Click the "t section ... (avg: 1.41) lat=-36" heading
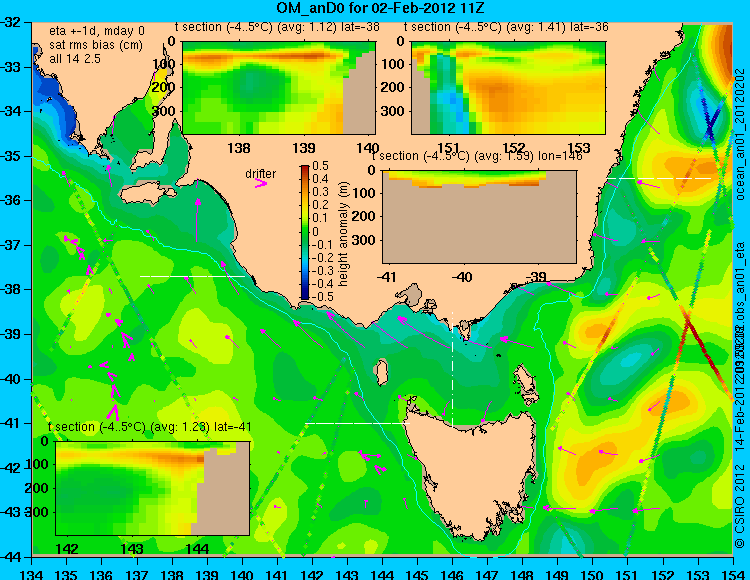This screenshot has height=580, width=750. 506,27
